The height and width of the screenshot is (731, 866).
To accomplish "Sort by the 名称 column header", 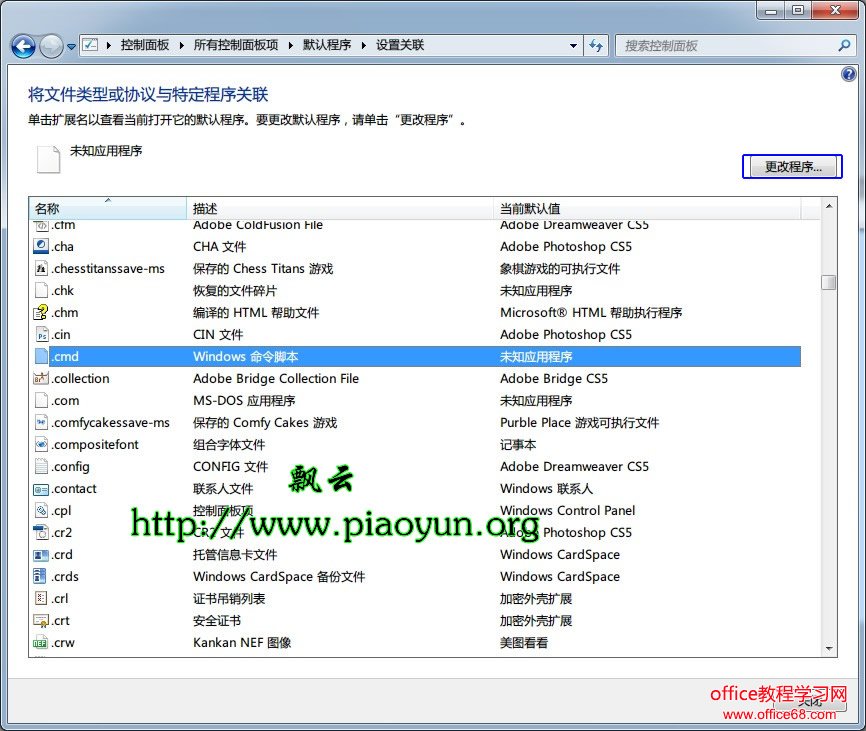I will [x=108, y=208].
